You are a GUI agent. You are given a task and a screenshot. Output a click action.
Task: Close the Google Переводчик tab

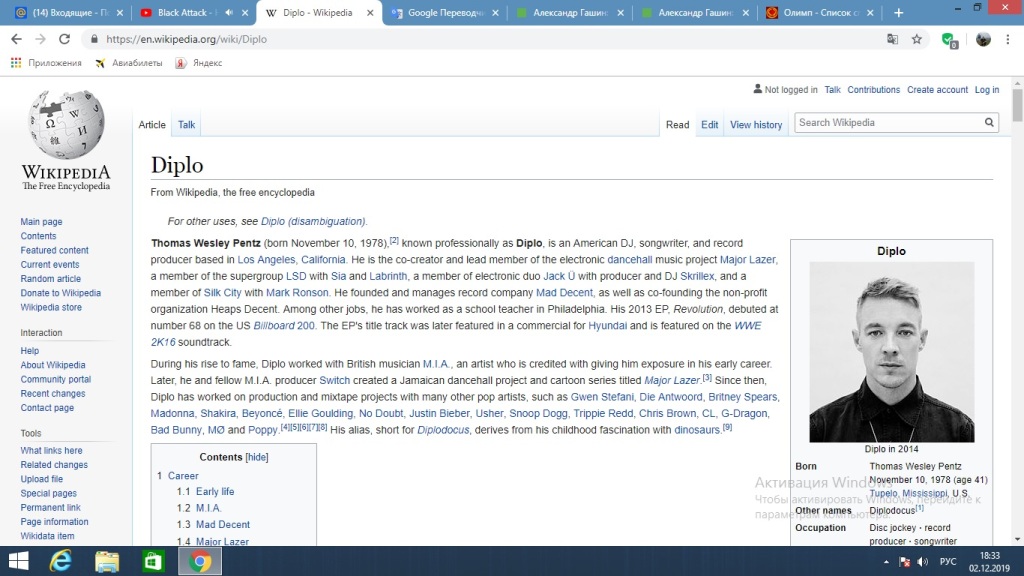pos(495,12)
